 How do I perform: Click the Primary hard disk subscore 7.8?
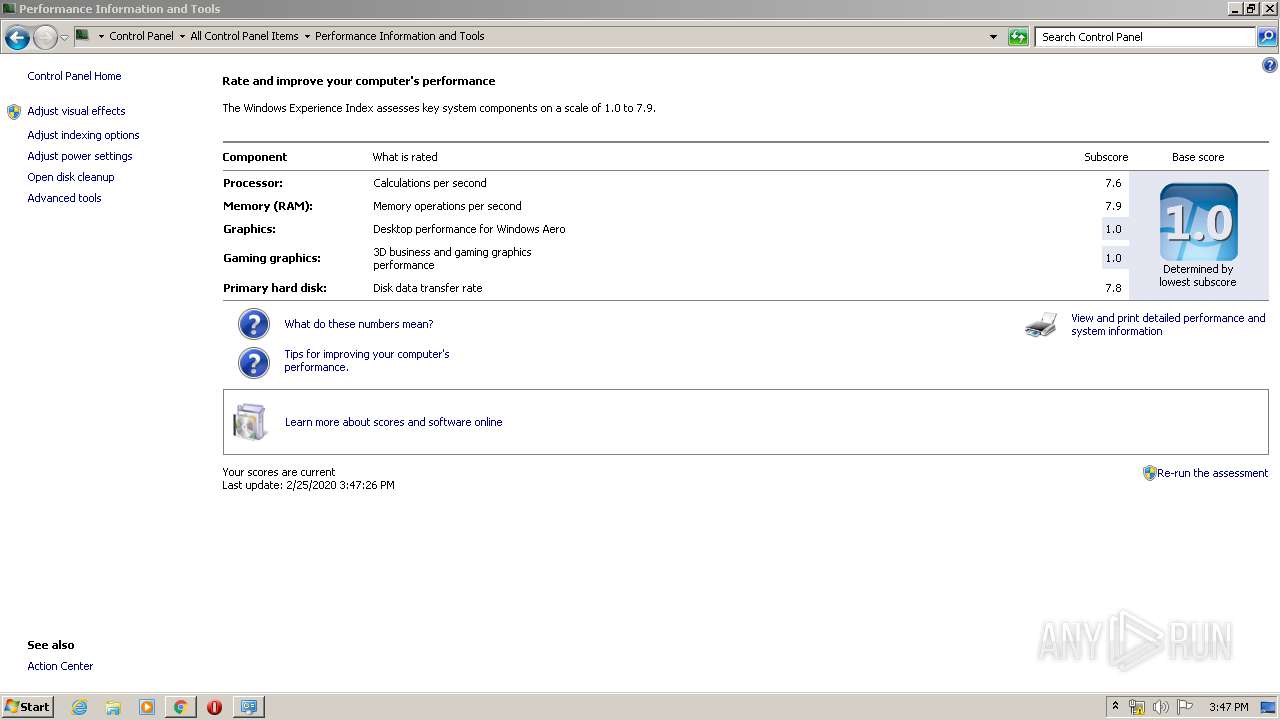click(x=1113, y=288)
